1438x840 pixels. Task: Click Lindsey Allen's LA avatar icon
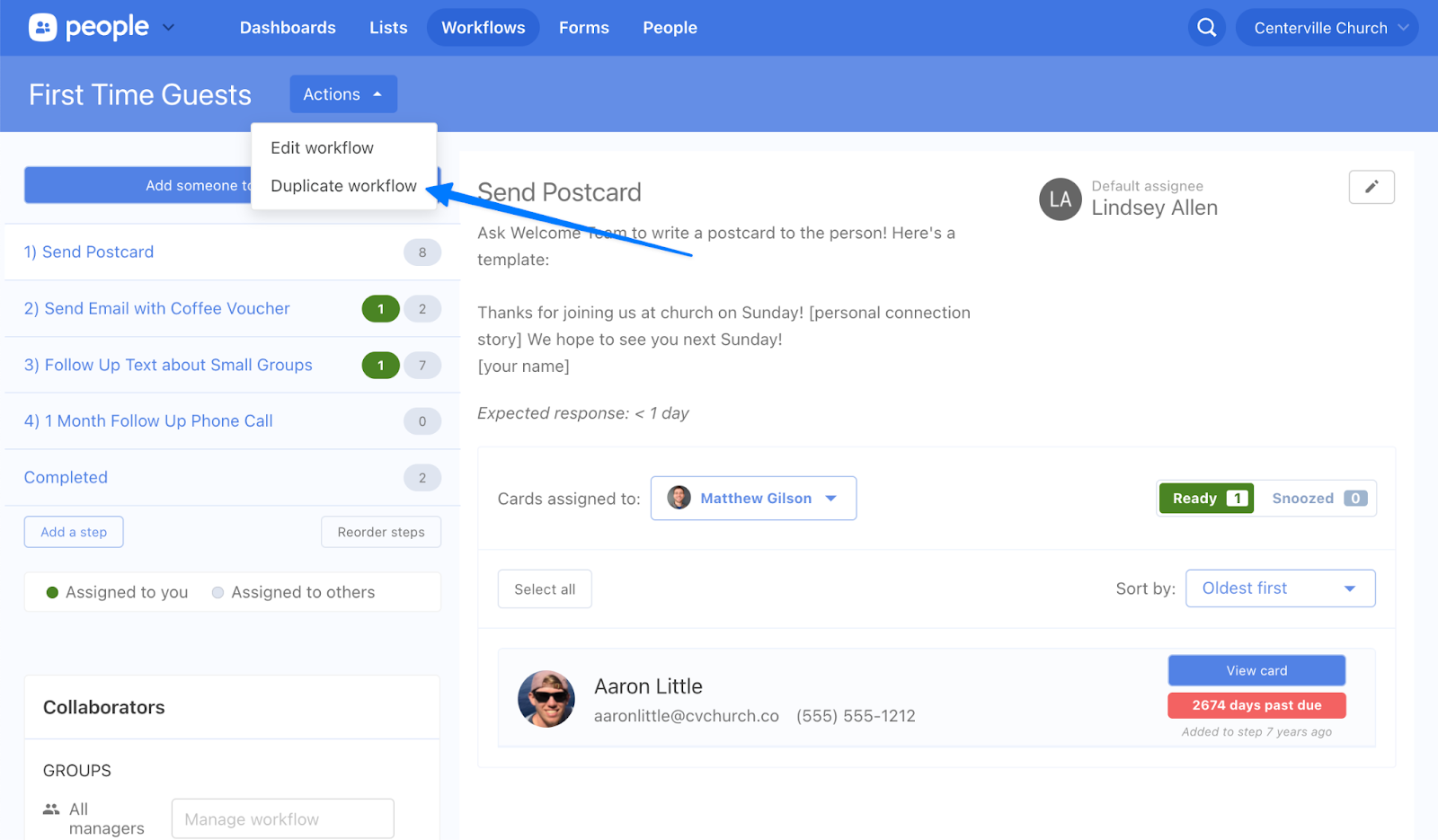(1060, 199)
